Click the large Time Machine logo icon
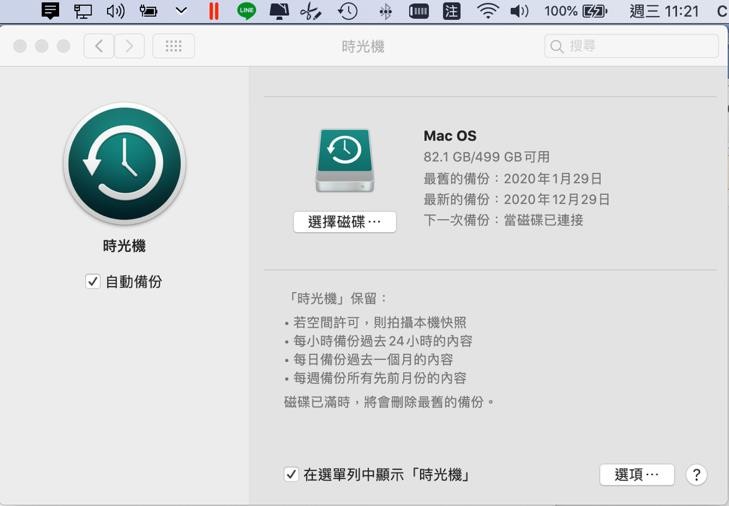This screenshot has width=729, height=506. (124, 164)
